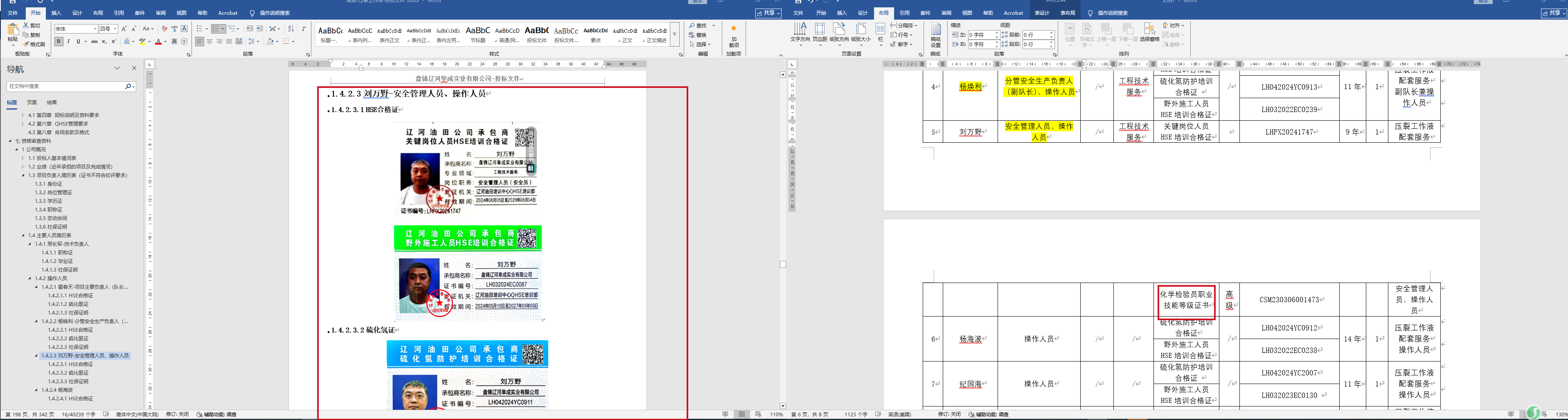This screenshot has width=1568, height=420.
Task: Open the font name dropdown showing 宋体
Action: (x=95, y=29)
